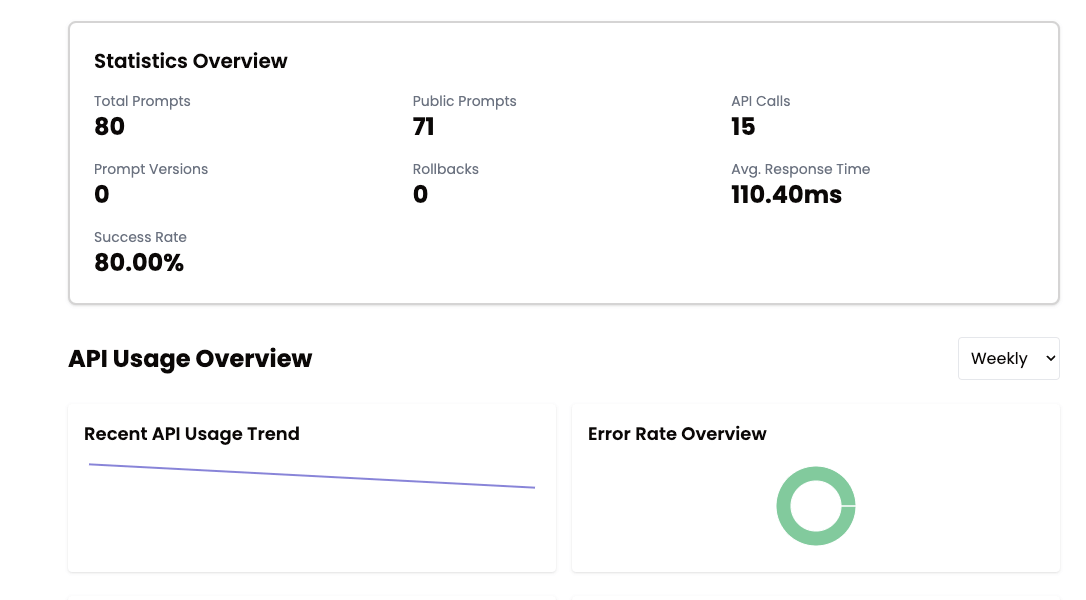Click the Total Prompts value of 80
1086x600 pixels.
[x=109, y=126]
